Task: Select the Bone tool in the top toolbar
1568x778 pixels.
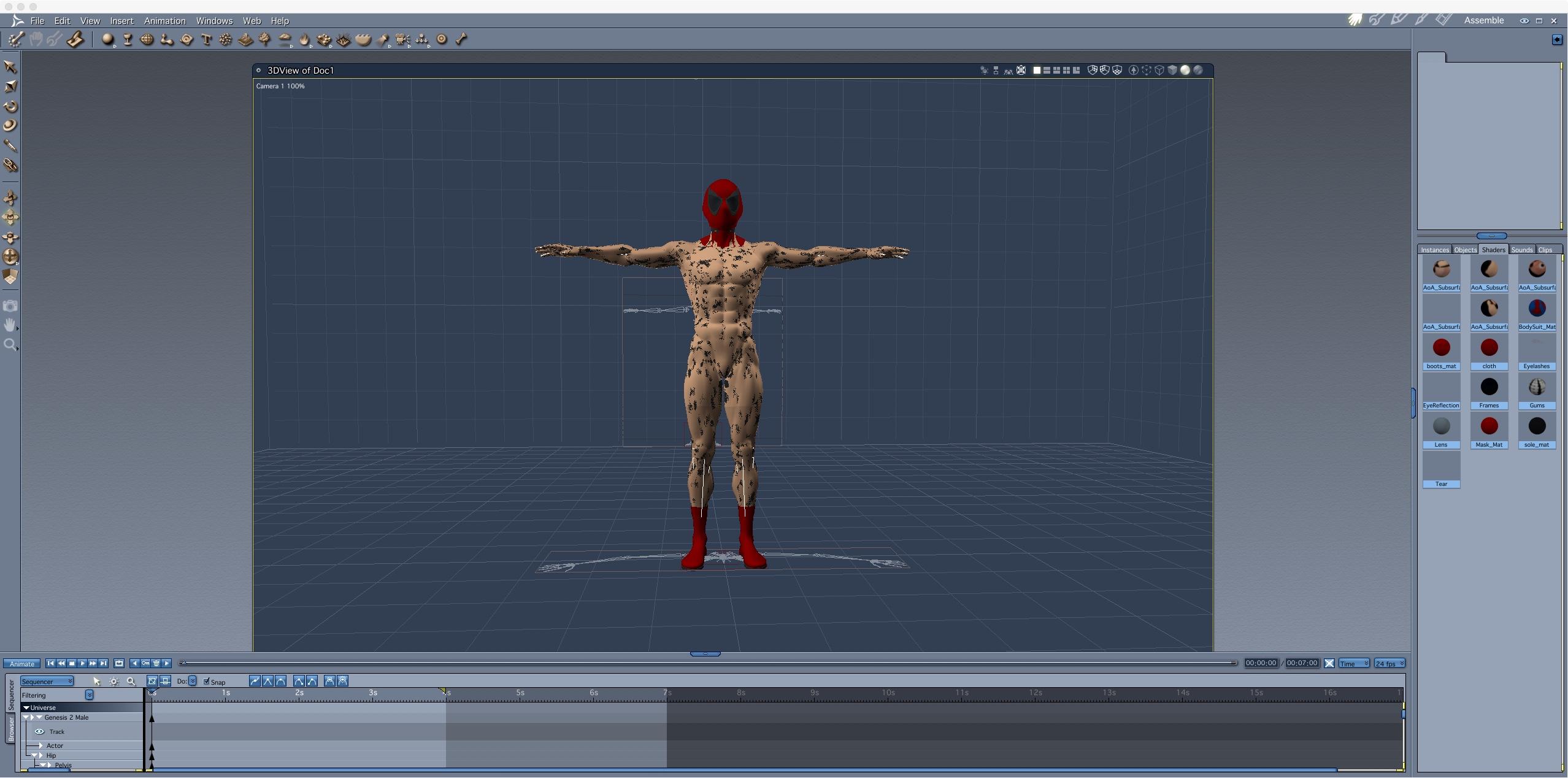Action: pyautogui.click(x=461, y=39)
